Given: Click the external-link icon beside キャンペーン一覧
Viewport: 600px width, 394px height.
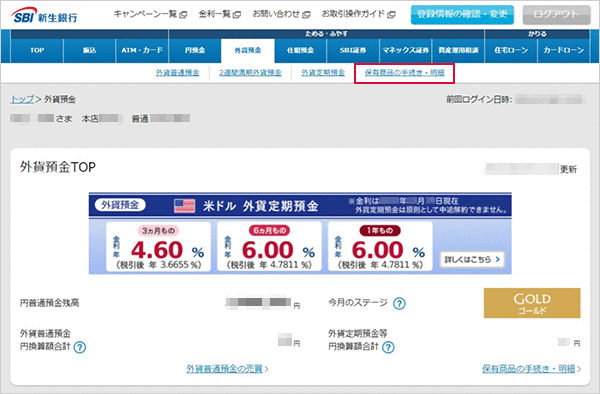Looking at the screenshot, I should click(x=183, y=15).
